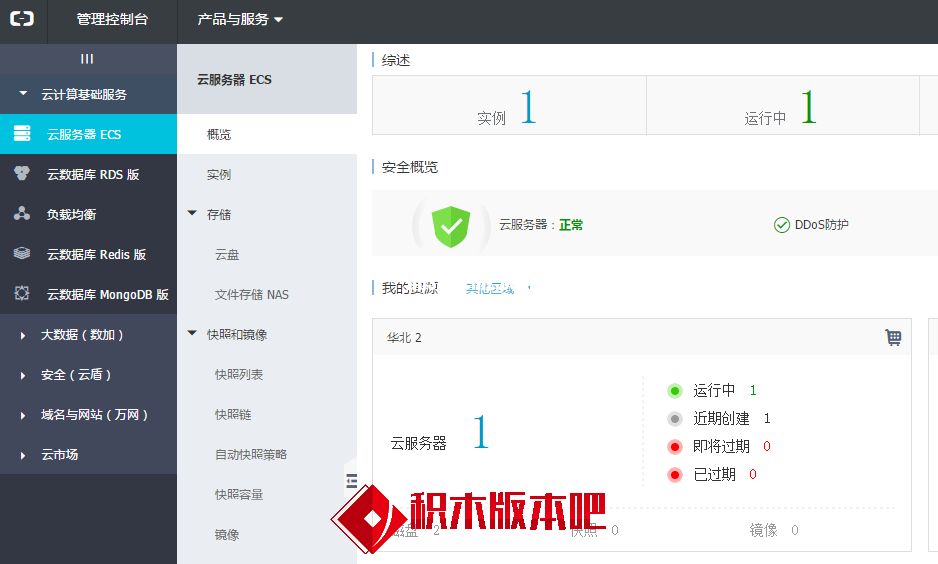Collapse the 存储 section
938x564 pixels.
(192, 214)
